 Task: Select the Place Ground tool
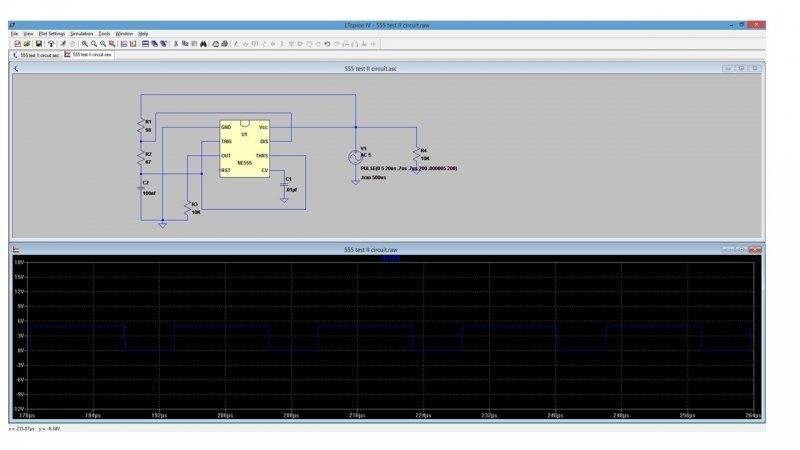pyautogui.click(x=245, y=44)
